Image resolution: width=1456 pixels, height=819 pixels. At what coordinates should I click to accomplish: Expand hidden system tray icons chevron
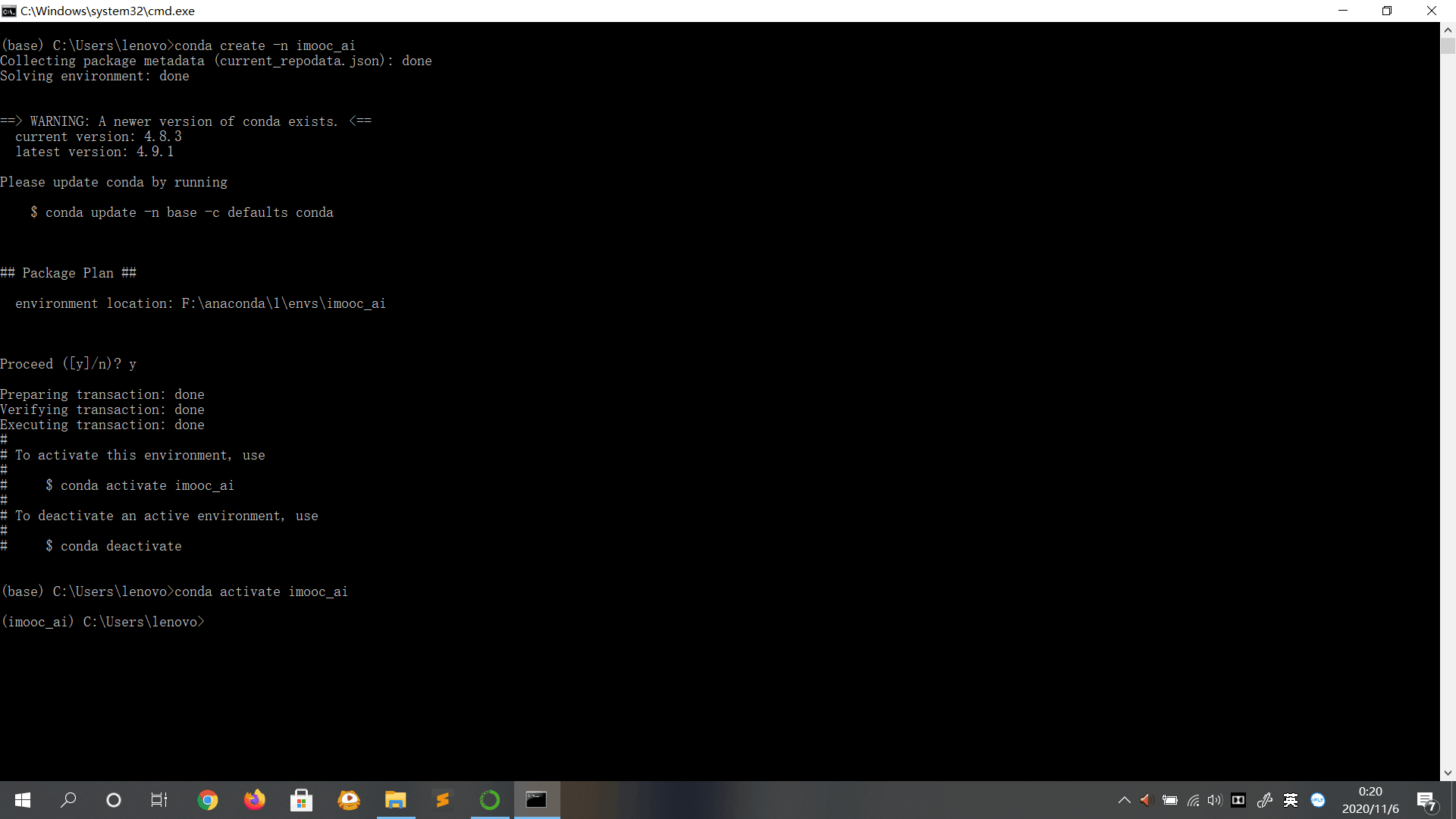(1124, 800)
